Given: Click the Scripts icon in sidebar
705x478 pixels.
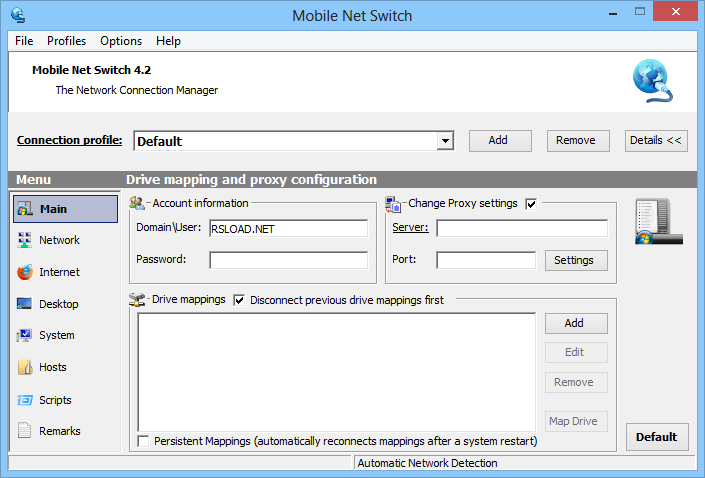Looking at the screenshot, I should (x=25, y=400).
